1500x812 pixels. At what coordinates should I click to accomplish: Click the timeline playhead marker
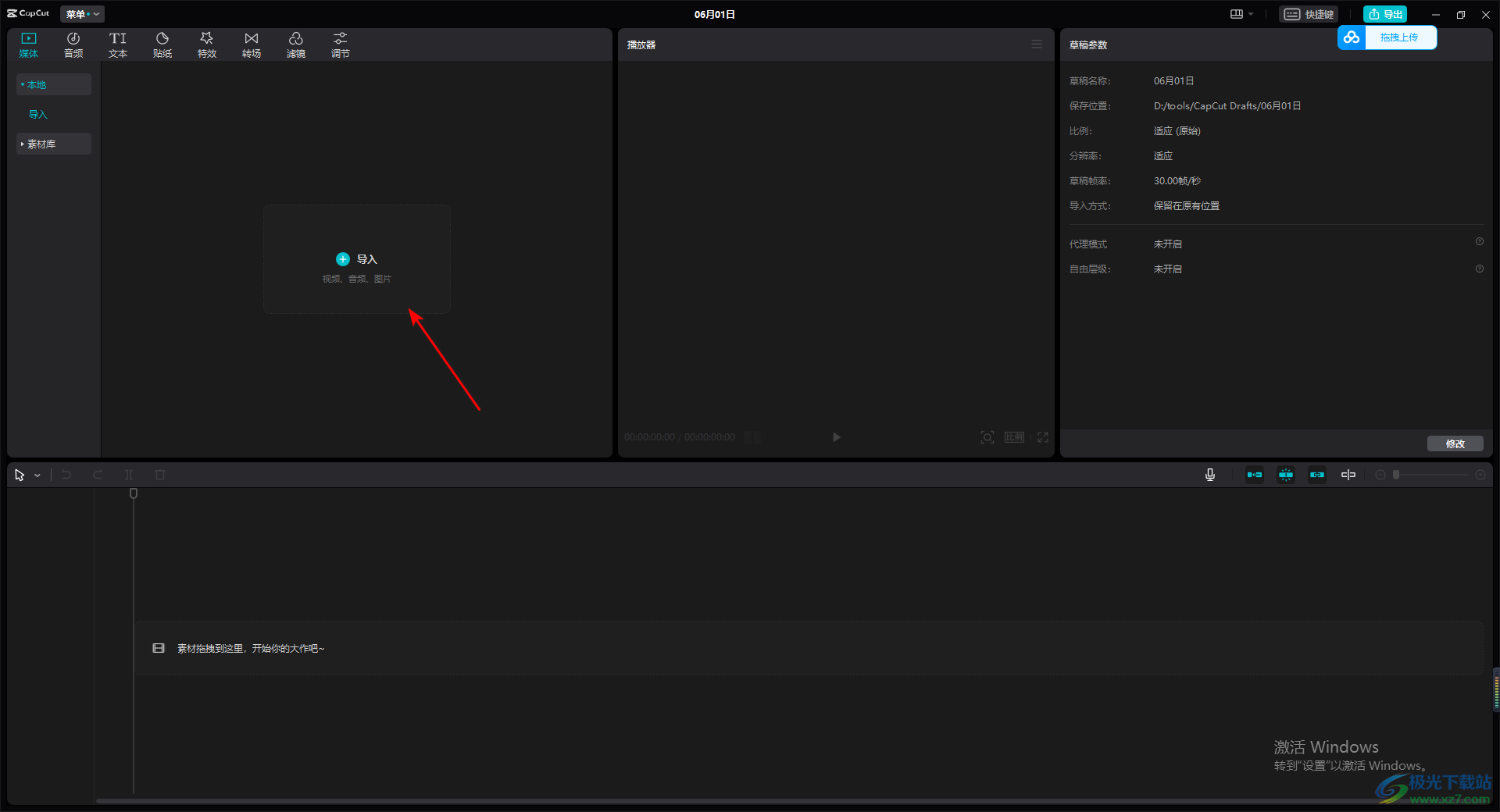134,493
